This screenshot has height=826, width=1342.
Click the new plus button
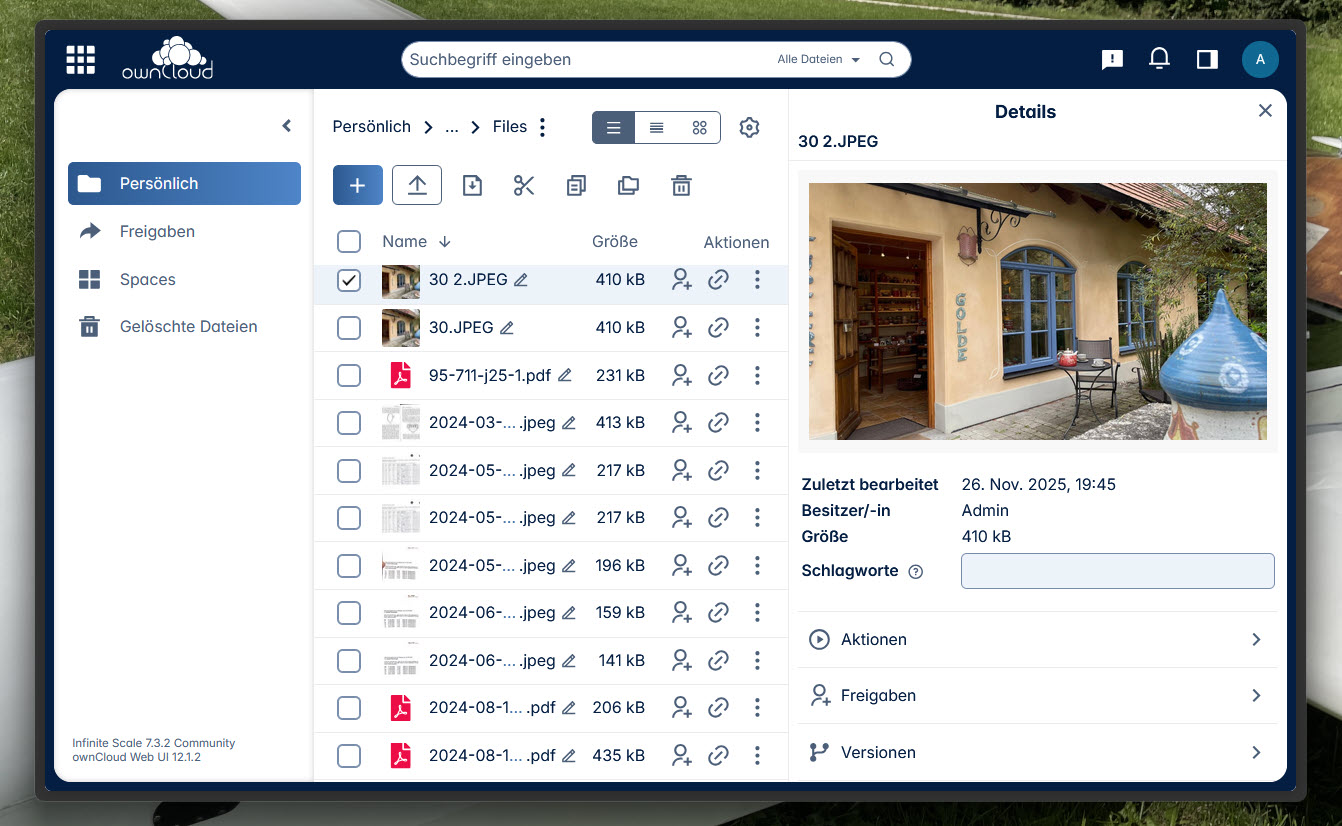coord(357,185)
